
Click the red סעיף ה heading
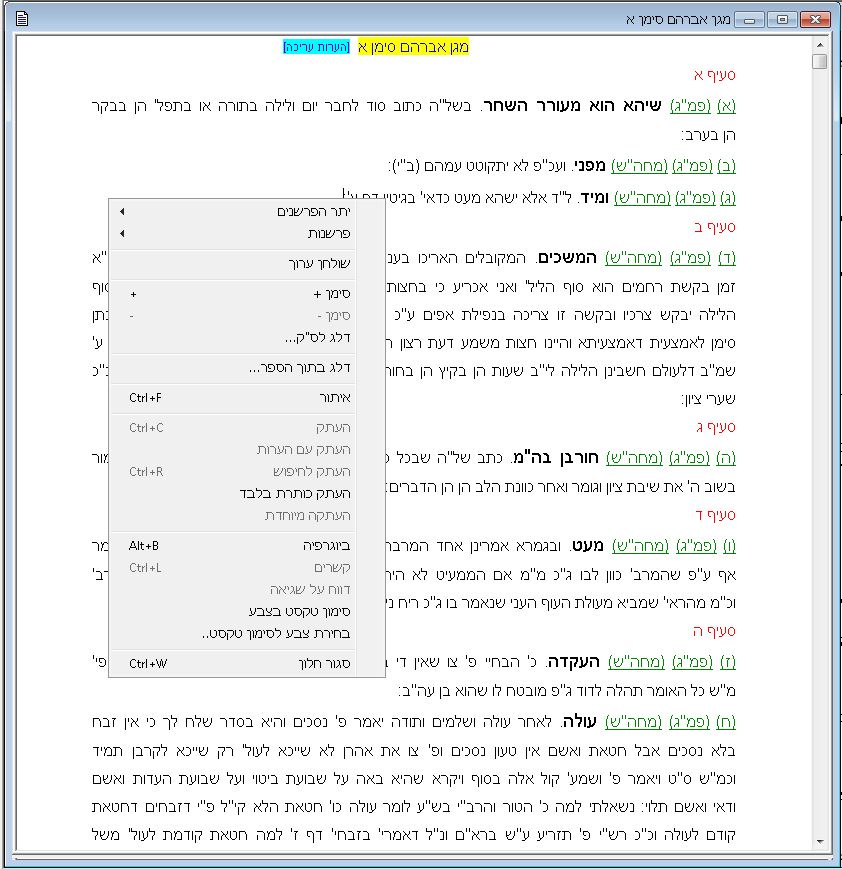714,631
